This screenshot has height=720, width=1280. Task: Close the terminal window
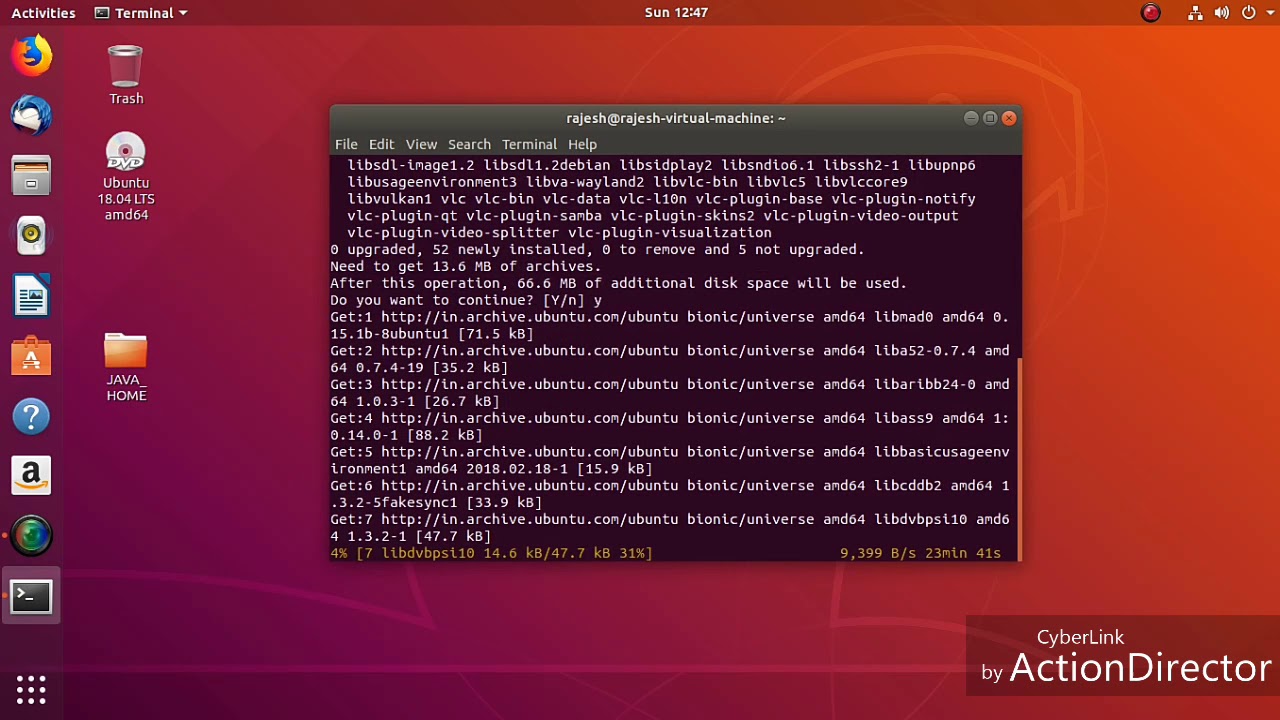(x=1009, y=118)
